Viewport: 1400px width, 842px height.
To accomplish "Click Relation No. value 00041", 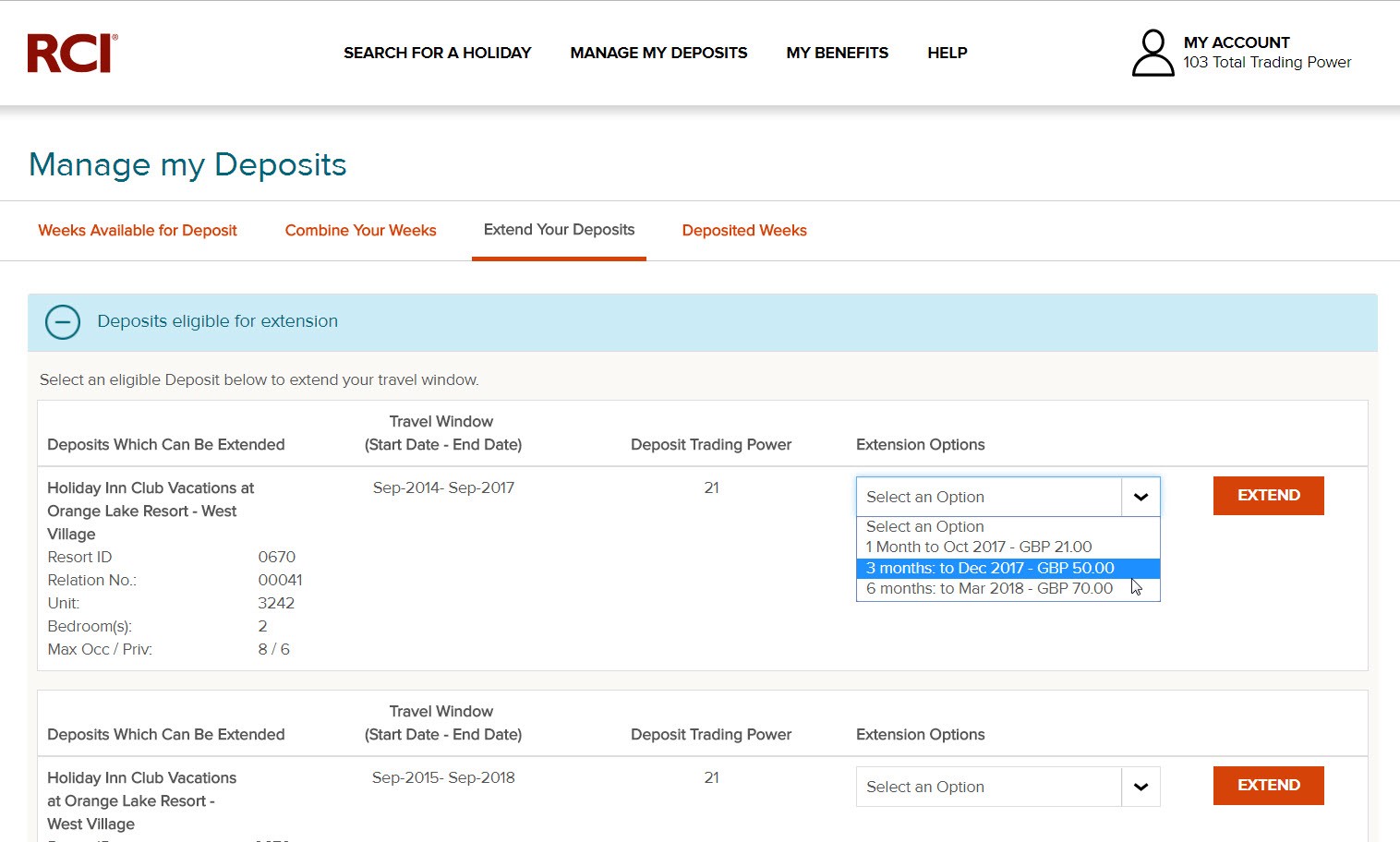I will 280,580.
